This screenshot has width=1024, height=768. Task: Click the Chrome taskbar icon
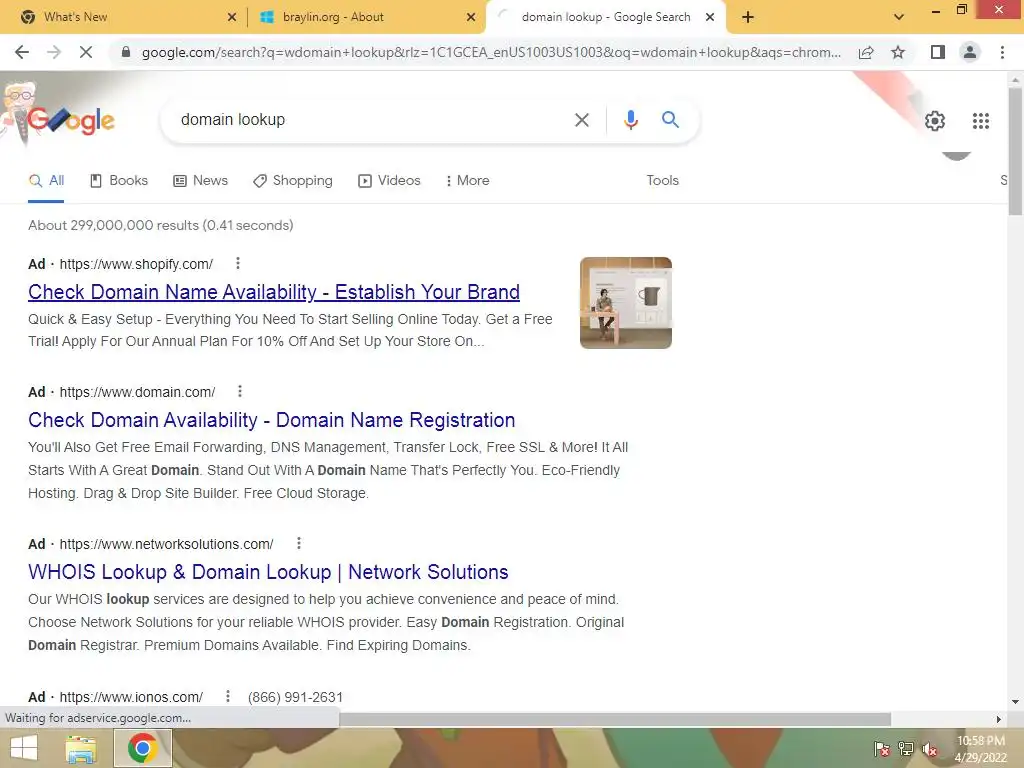142,748
